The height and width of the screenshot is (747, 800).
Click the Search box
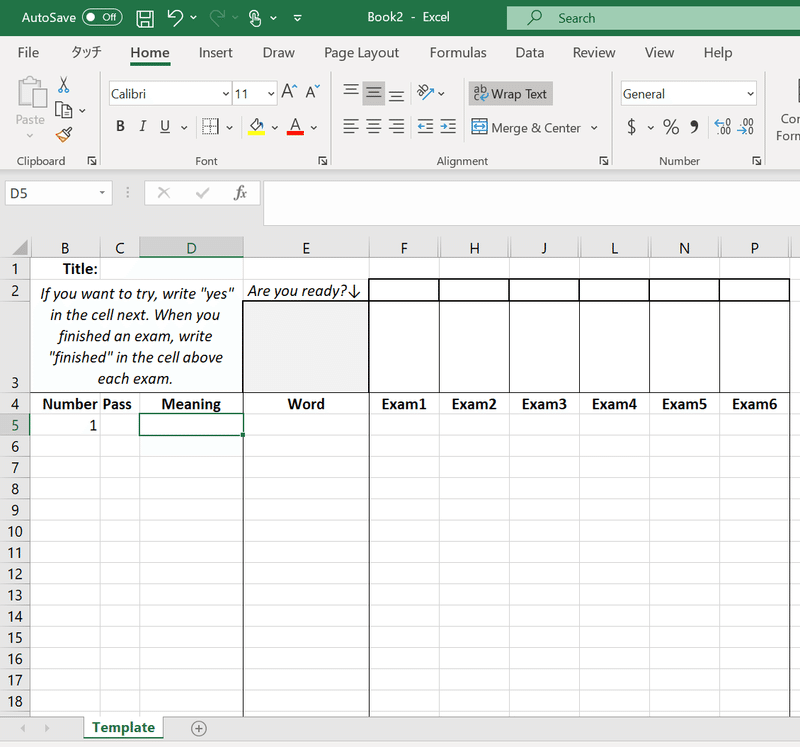[x=653, y=18]
